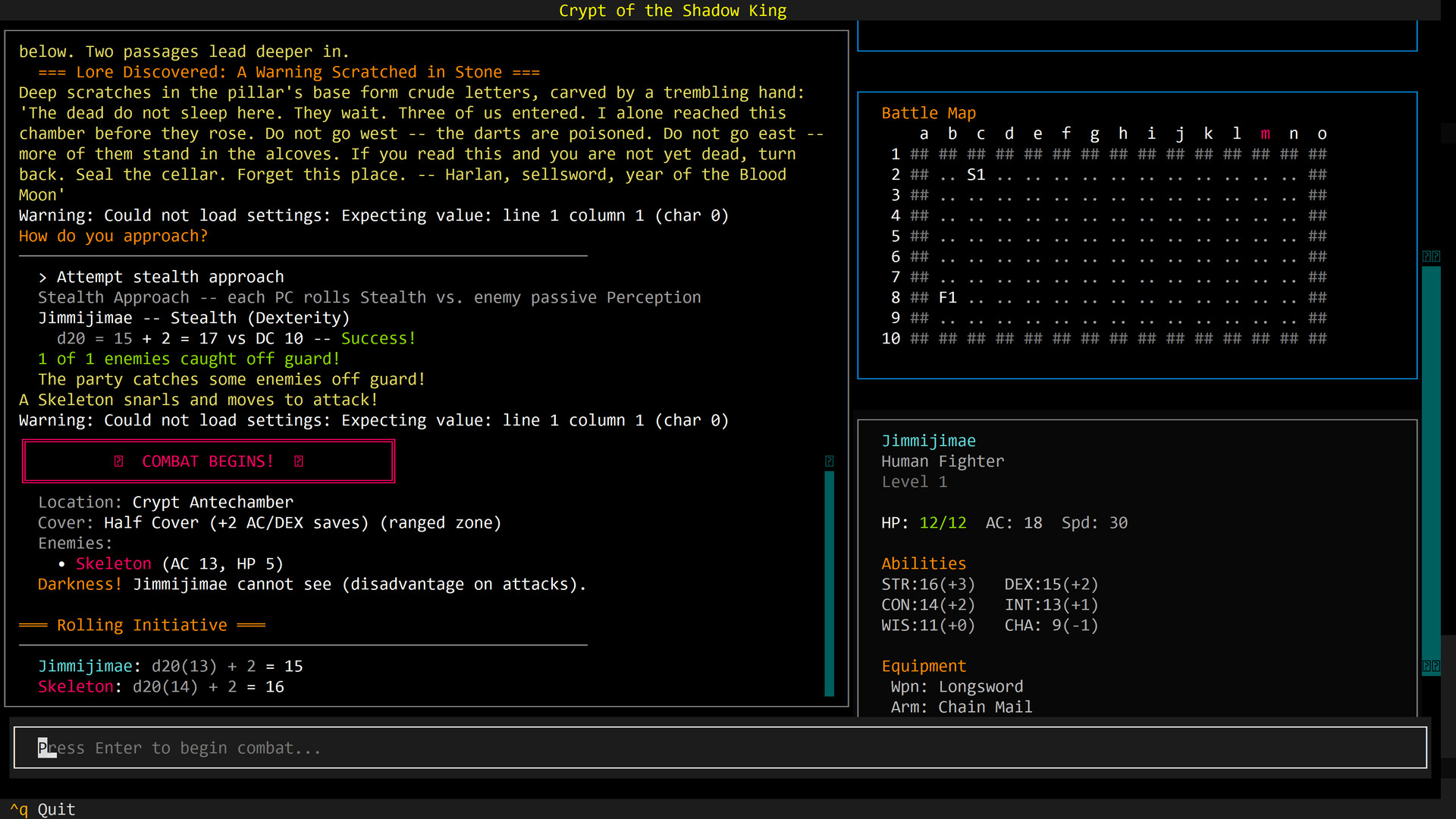Viewport: 1456px width, 819px height.
Task: Click the bottom scroll arrow of the right panel scrollbar
Action: (x=1431, y=666)
